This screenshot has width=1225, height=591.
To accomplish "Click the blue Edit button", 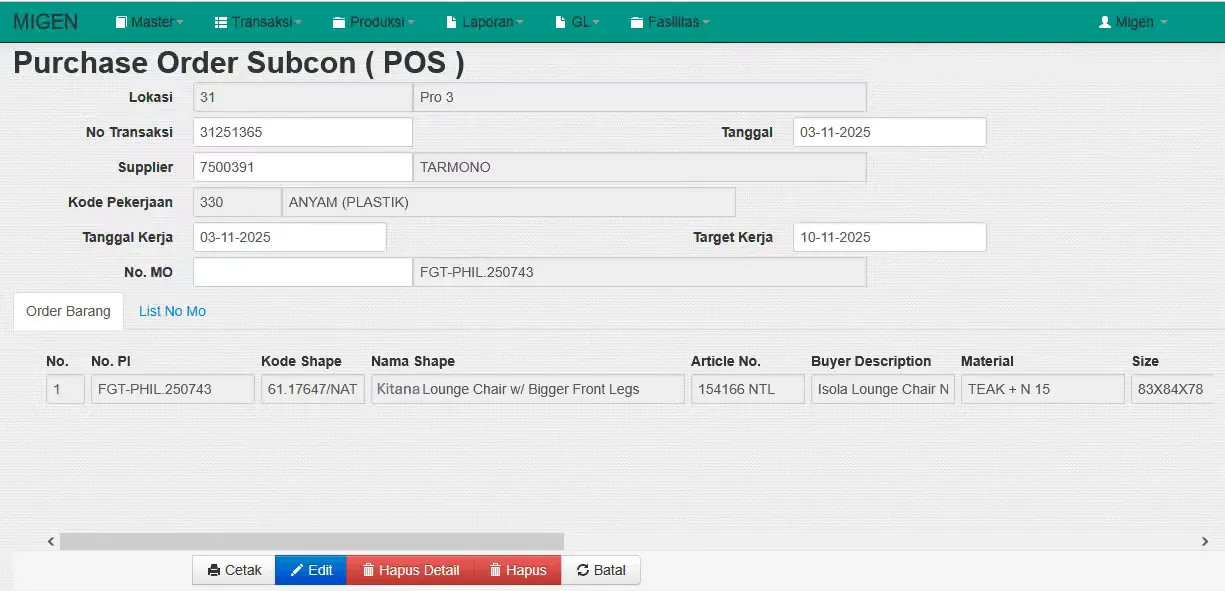I will pos(311,570).
